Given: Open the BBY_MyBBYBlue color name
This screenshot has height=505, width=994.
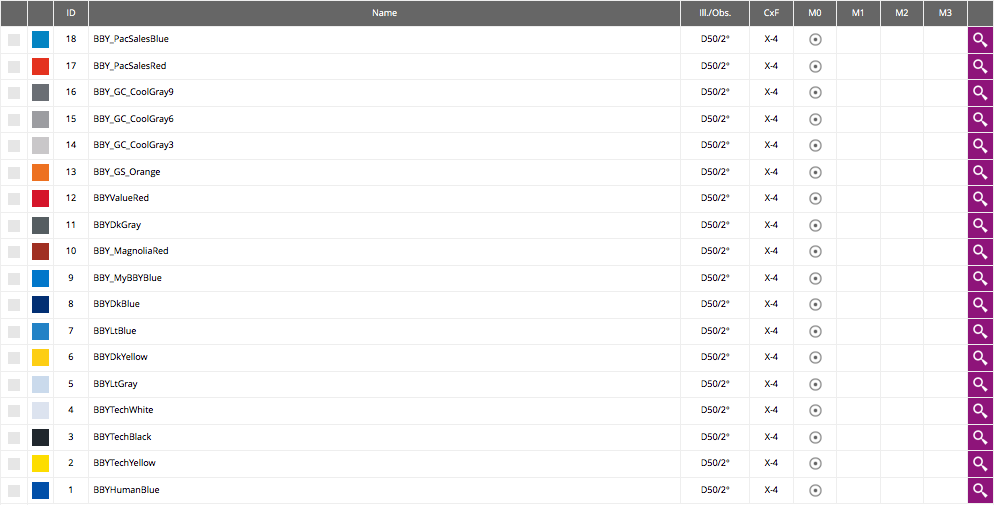Looking at the screenshot, I should coord(127,278).
